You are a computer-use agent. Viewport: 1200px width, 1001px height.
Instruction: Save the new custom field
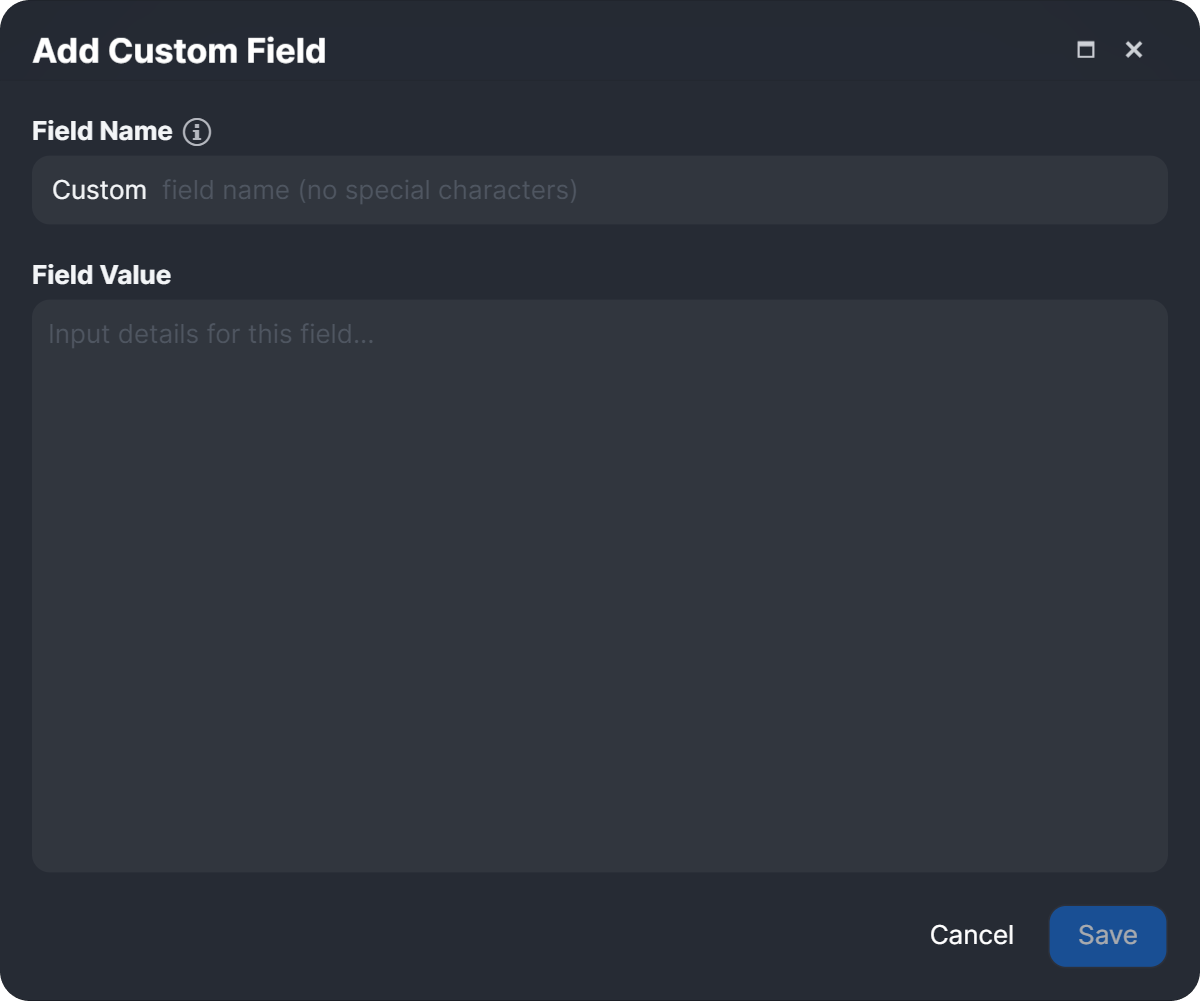tap(1107, 935)
